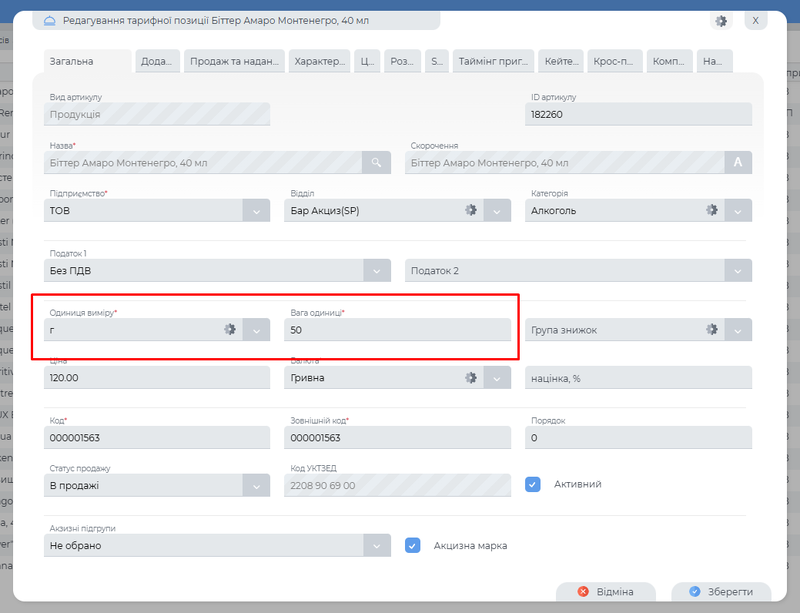Open settings gear in the Відділ field
Screen dimensions: 800x613
[x=471, y=210]
